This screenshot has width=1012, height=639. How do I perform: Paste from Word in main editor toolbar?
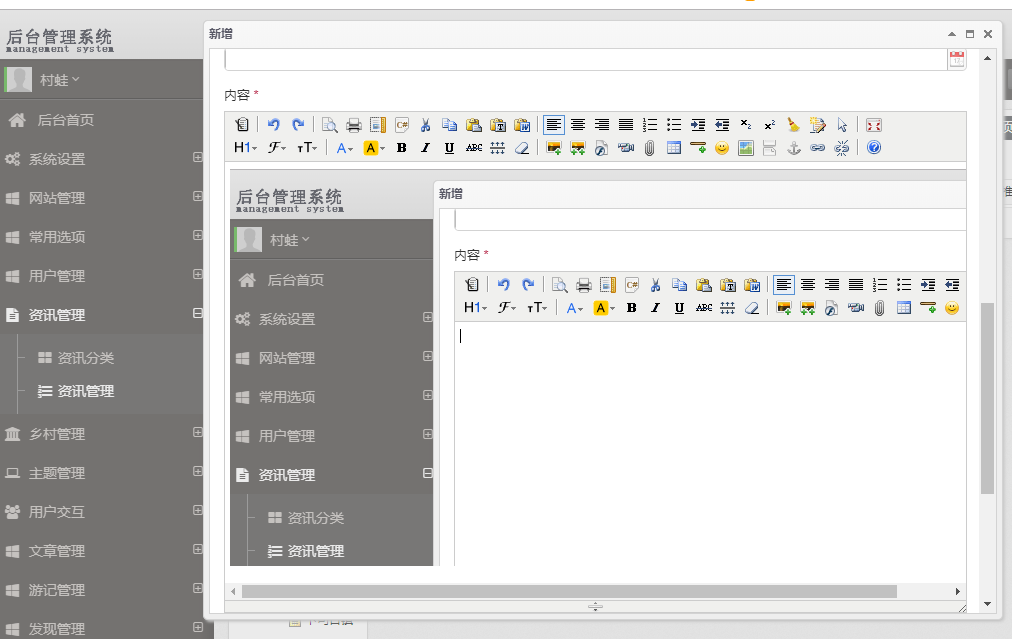(522, 125)
